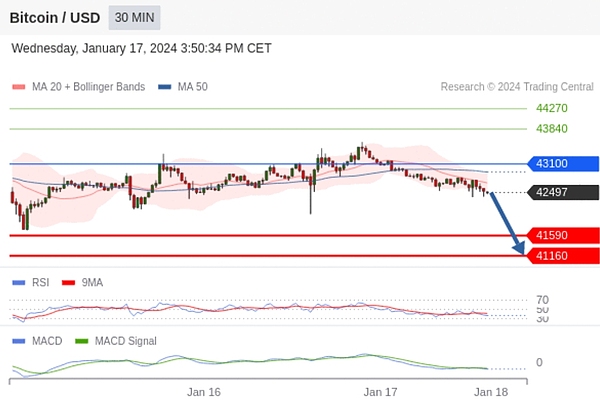This screenshot has height=406, width=600.
Task: Click the Jan 17 date axis label
Action: [x=380, y=393]
